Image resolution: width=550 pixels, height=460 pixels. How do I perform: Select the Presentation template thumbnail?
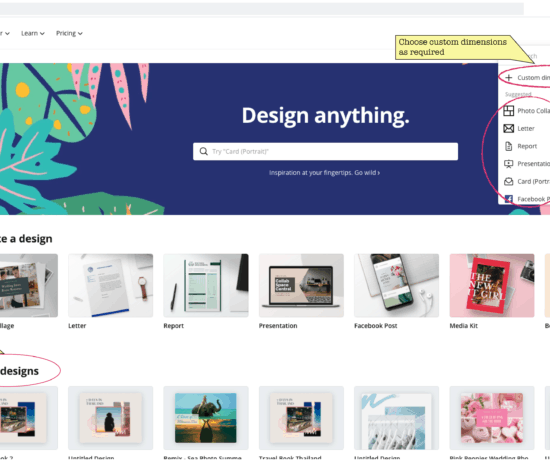pos(301,286)
